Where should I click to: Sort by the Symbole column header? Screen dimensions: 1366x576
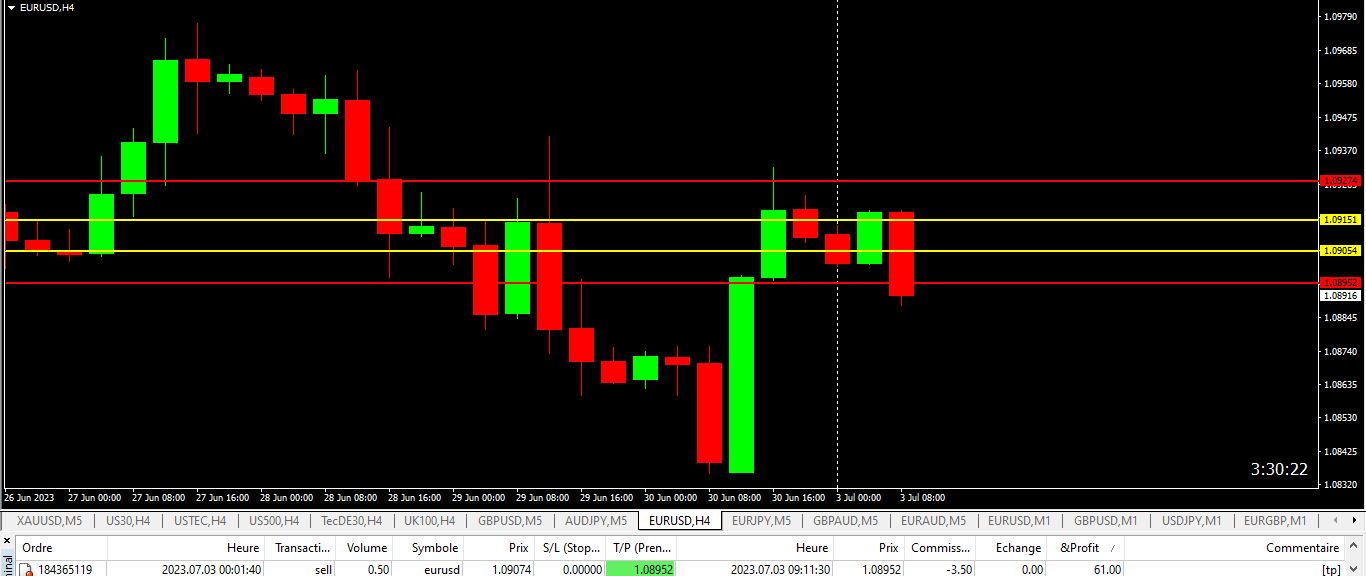429,548
